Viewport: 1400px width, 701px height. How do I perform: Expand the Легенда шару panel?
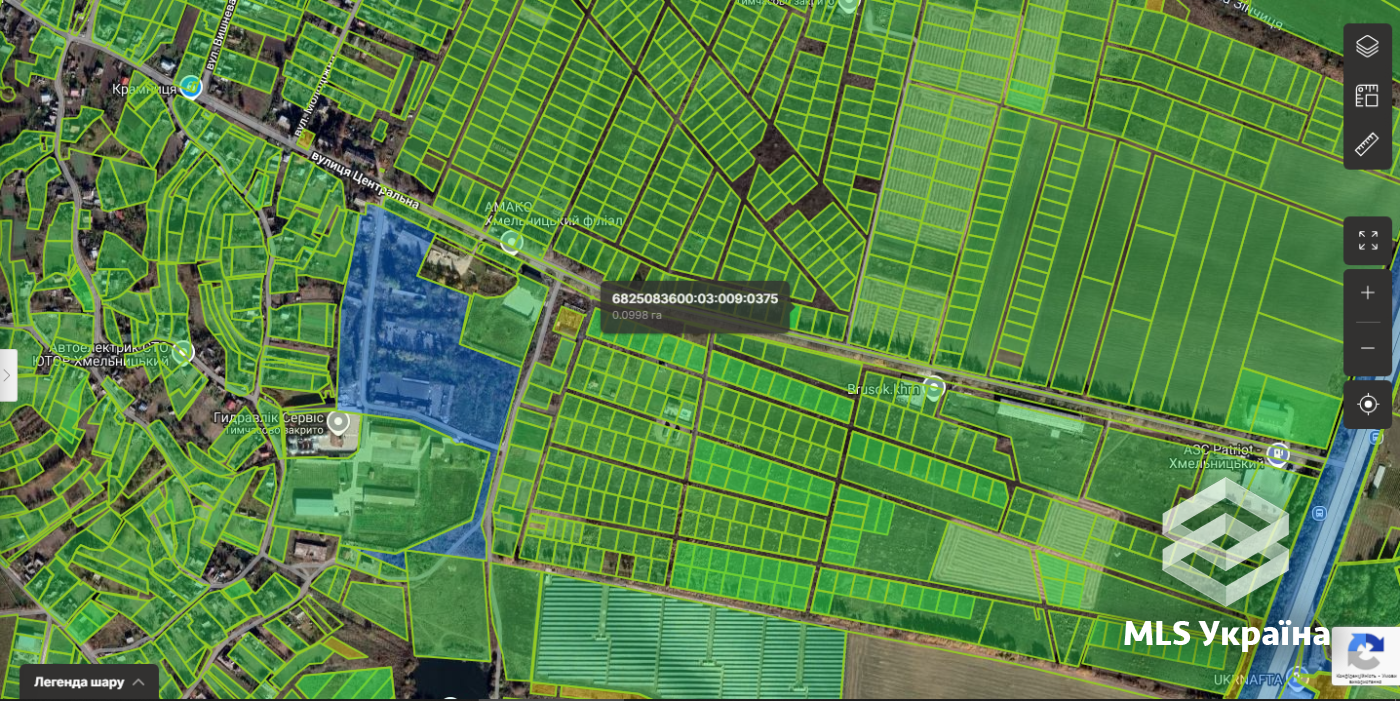point(89,682)
